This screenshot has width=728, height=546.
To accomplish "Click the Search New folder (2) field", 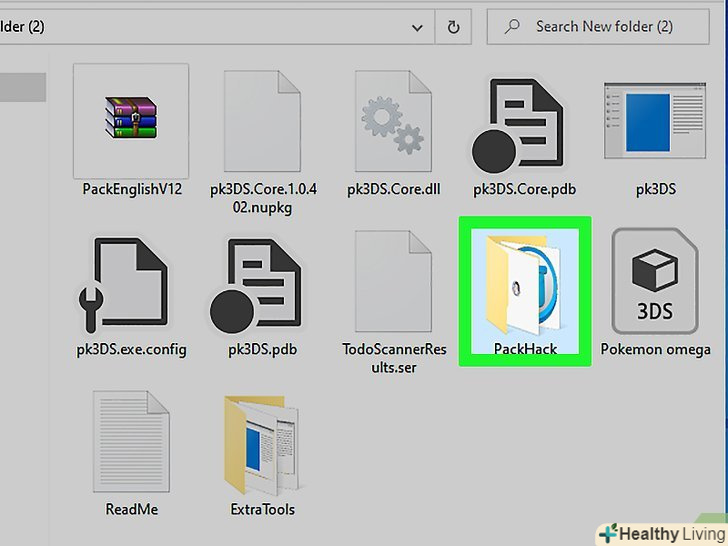I will pyautogui.click(x=598, y=27).
